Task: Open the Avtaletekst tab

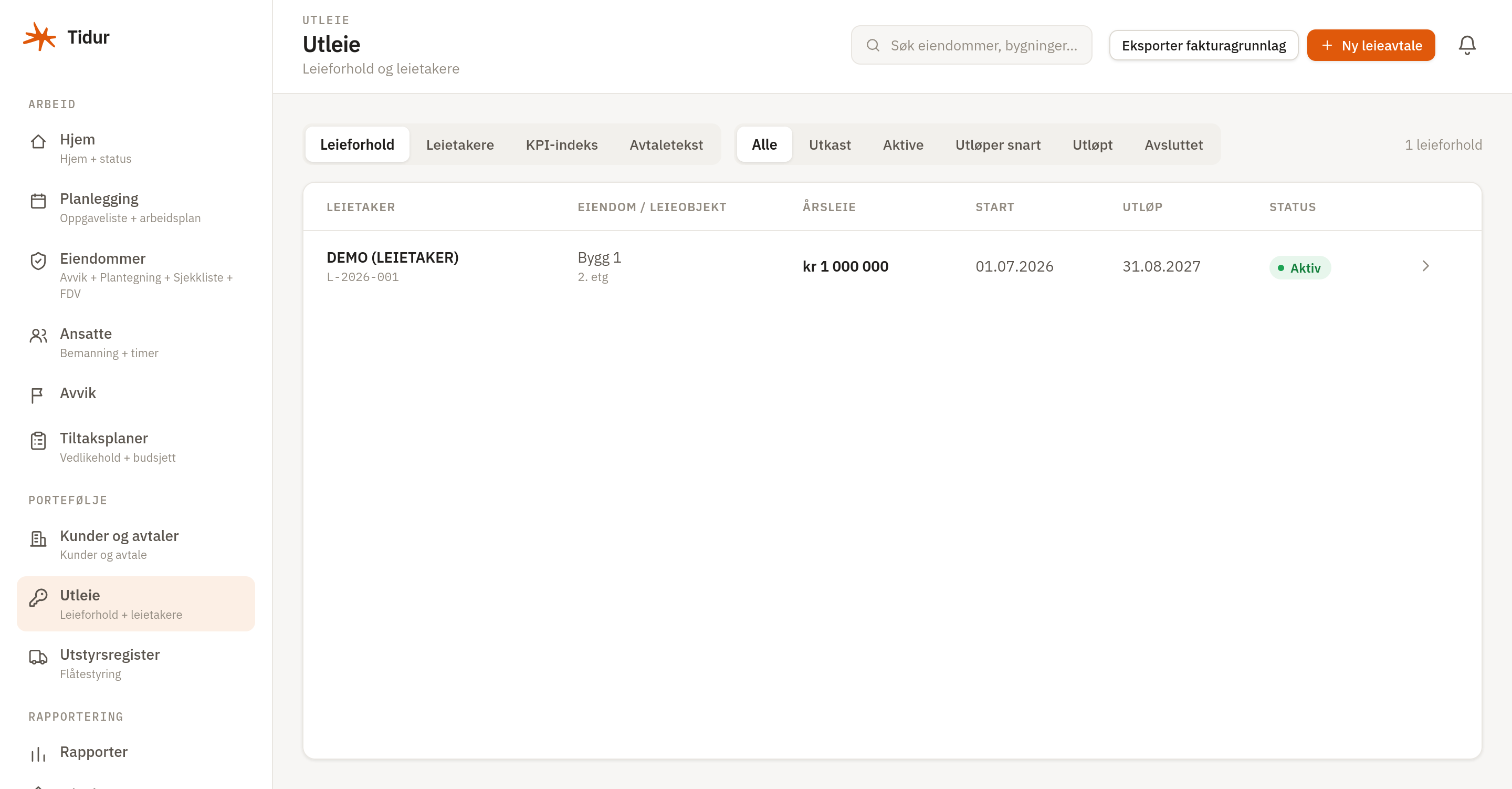Action: tap(666, 144)
